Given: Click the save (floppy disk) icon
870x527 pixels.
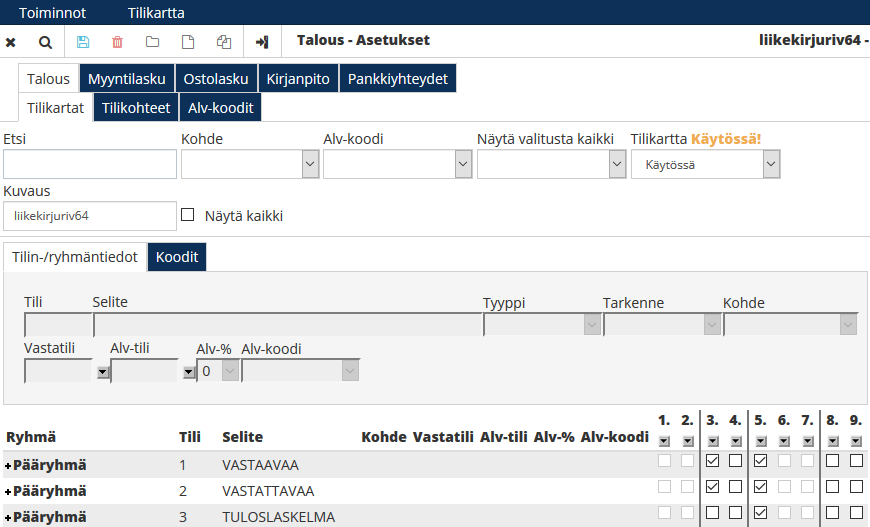Looking at the screenshot, I should [83, 42].
